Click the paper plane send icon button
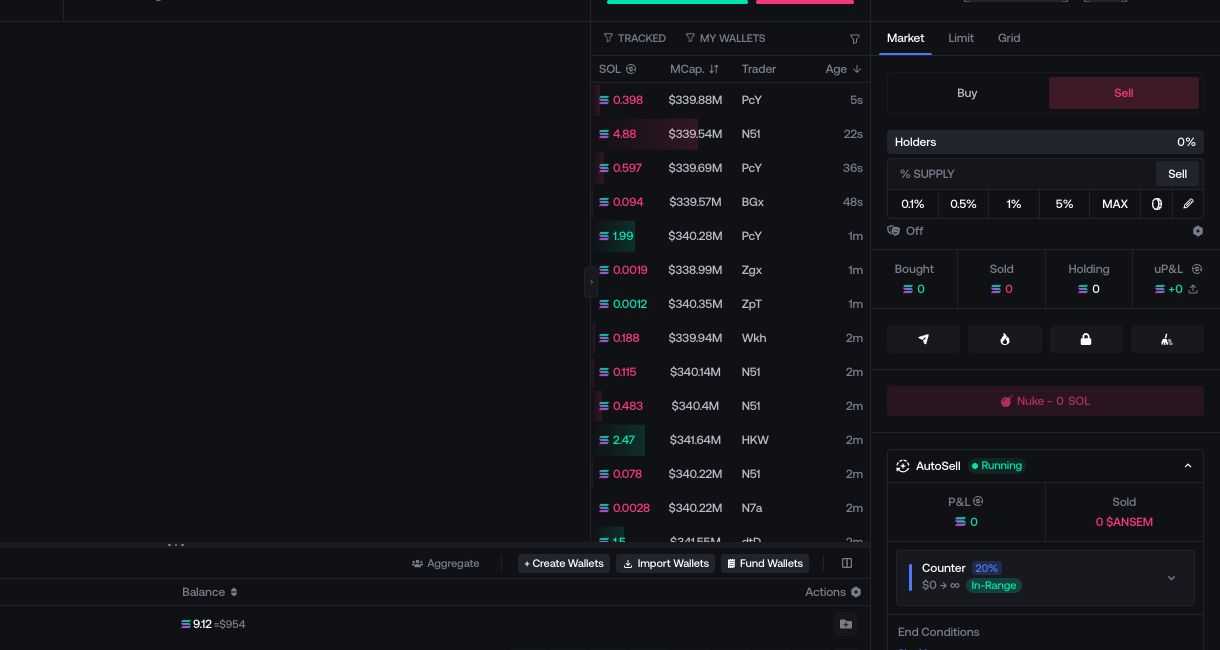Viewport: 1220px width, 650px height. pyautogui.click(x=923, y=339)
